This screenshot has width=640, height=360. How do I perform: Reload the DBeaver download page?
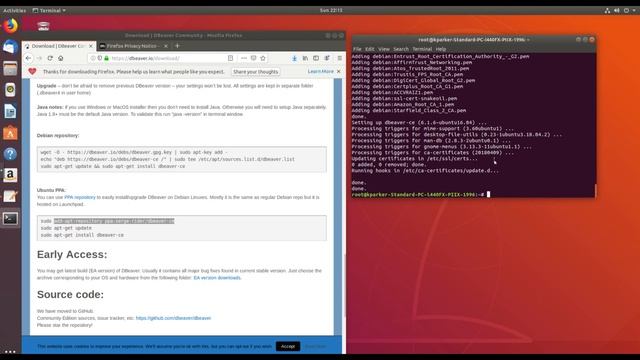[x=50, y=58]
